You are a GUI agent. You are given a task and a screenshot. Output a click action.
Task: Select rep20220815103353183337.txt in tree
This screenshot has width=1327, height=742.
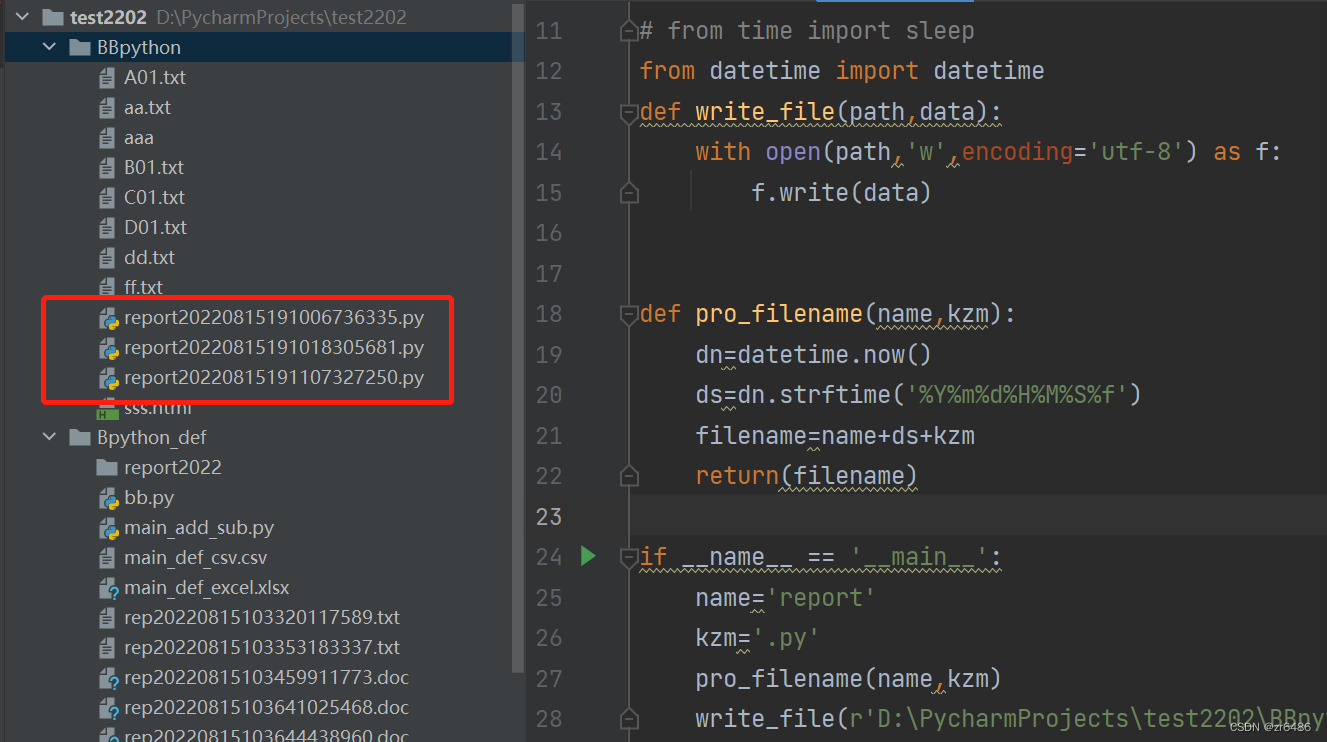[x=262, y=647]
